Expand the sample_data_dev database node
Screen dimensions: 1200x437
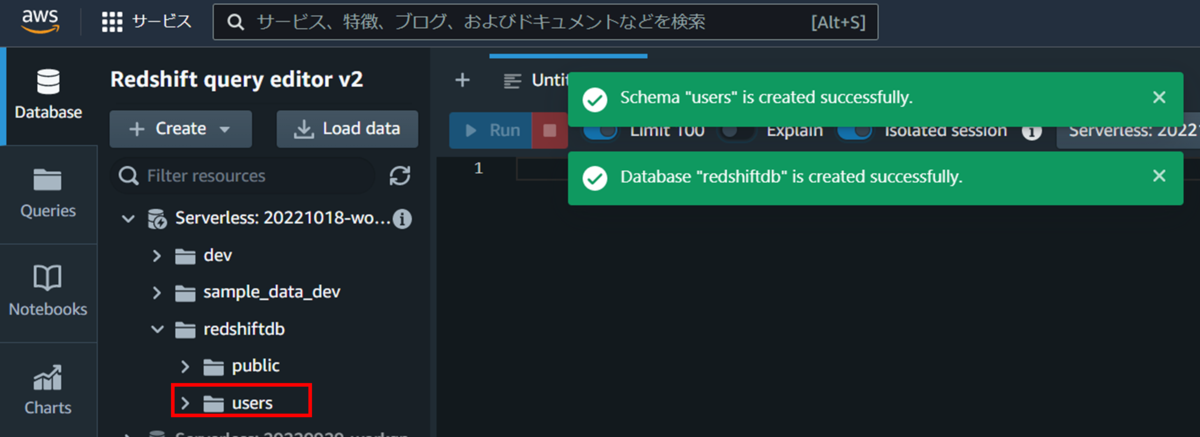[x=156, y=292]
